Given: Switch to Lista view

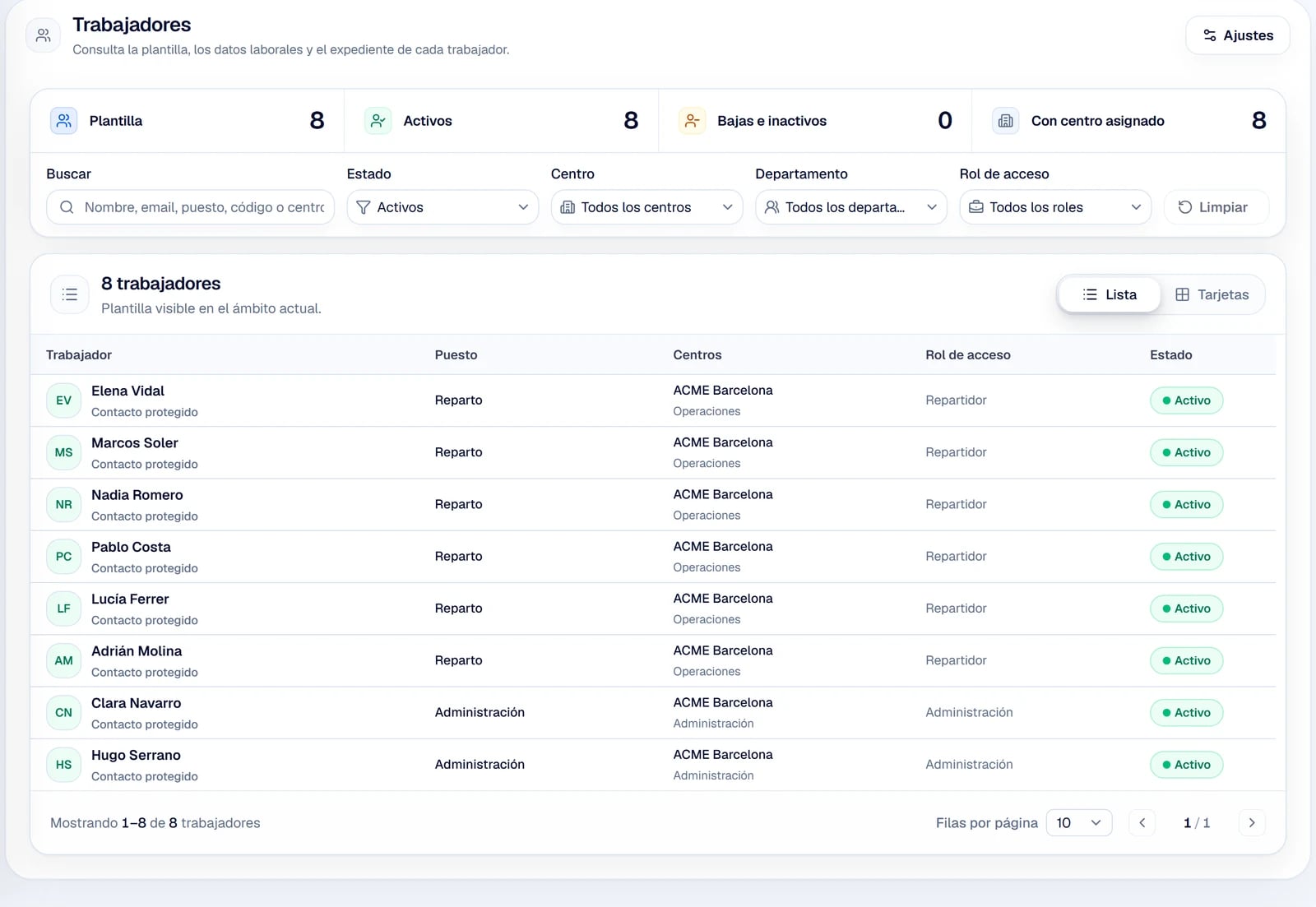Looking at the screenshot, I should pos(1110,294).
